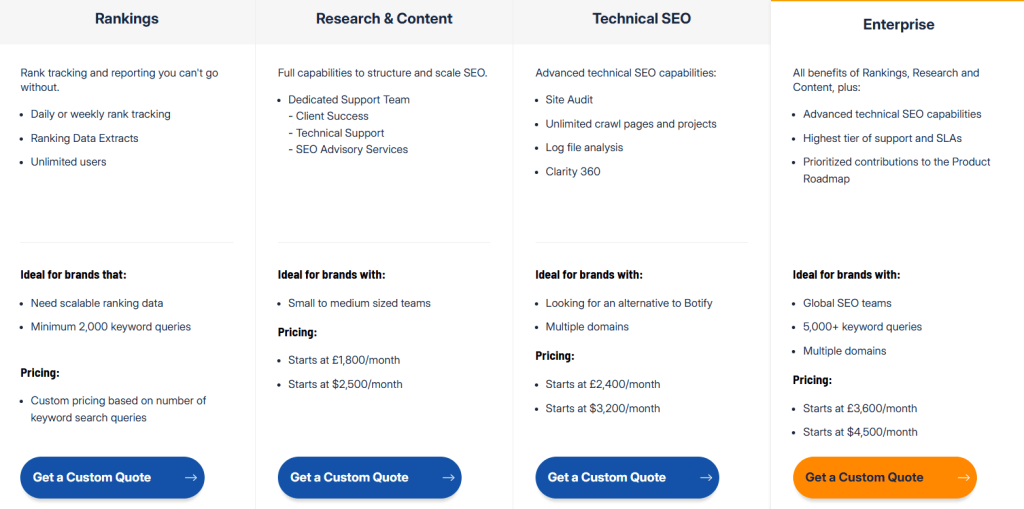Click the SEO Advisory Services line
Screen dimensions: 1024x509
click(x=351, y=150)
